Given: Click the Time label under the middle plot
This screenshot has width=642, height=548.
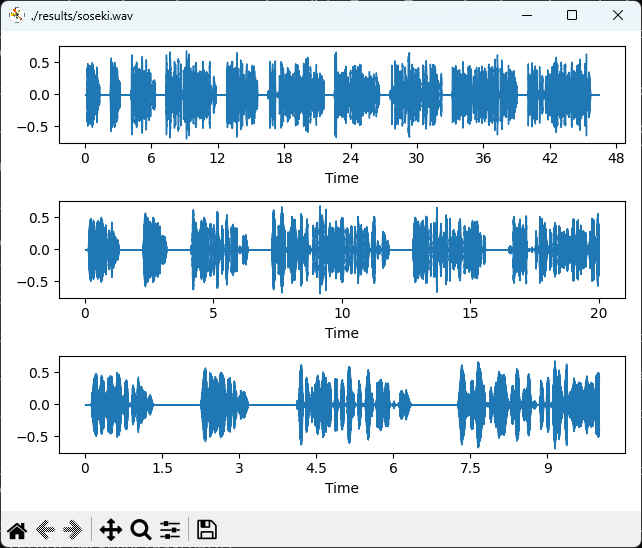Looking at the screenshot, I should tap(341, 333).
